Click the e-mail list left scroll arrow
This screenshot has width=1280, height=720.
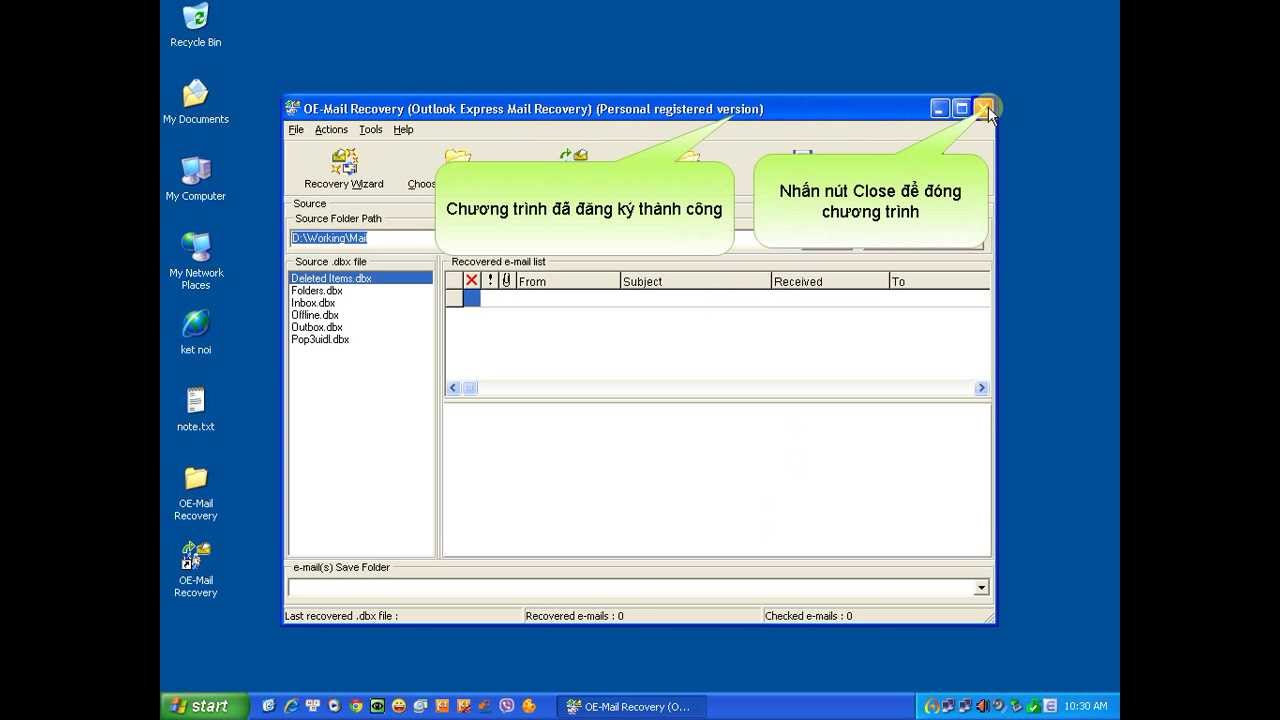(x=453, y=388)
